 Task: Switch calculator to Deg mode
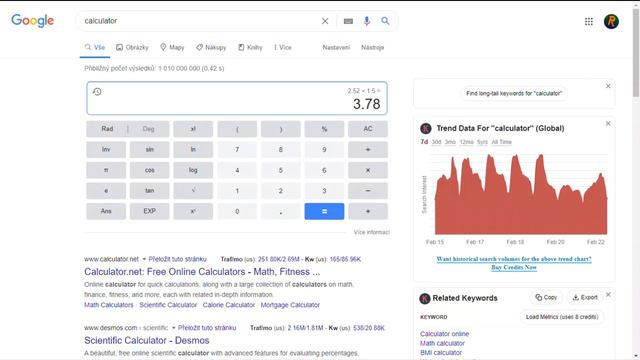149,129
